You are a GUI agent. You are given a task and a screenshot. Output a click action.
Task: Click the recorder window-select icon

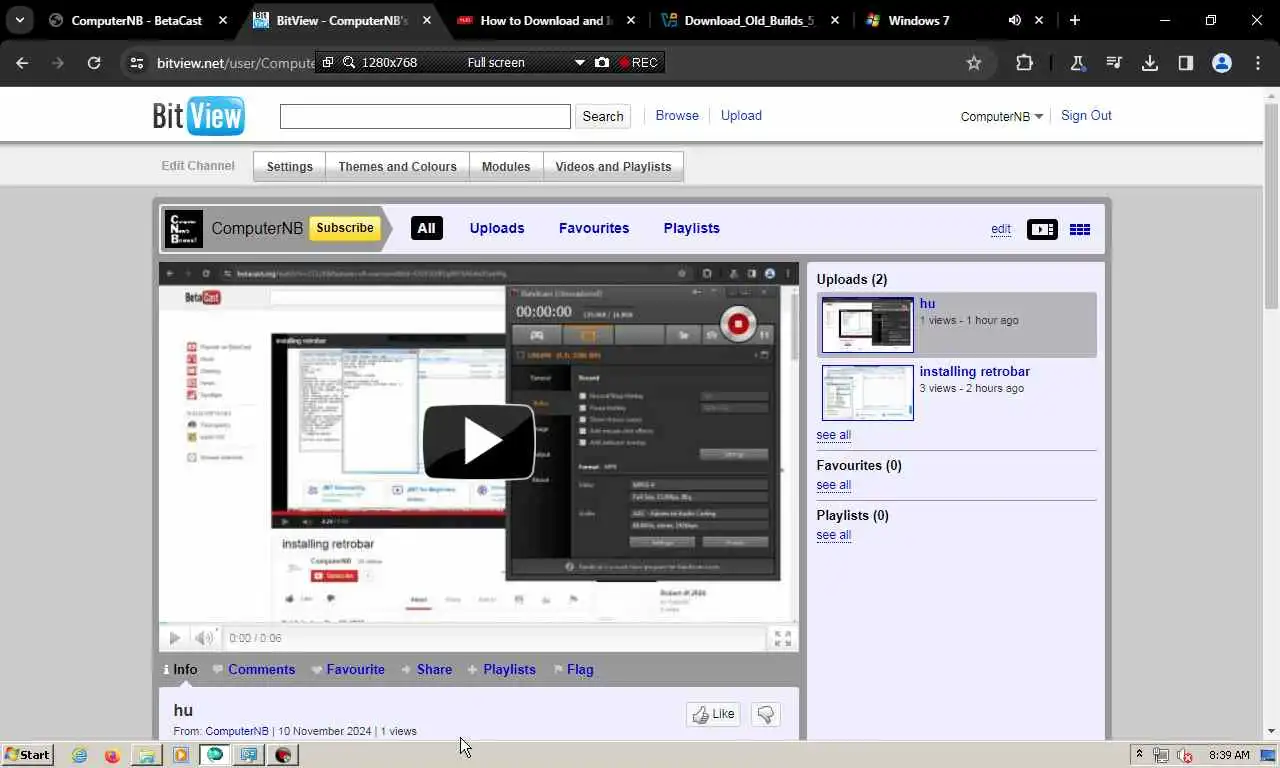pos(327,62)
